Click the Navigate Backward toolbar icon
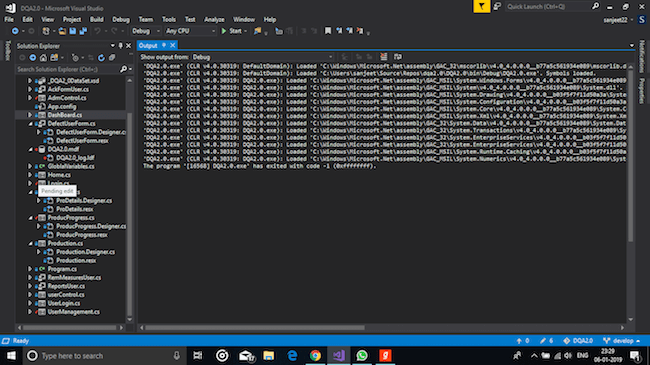 pyautogui.click(x=15, y=31)
